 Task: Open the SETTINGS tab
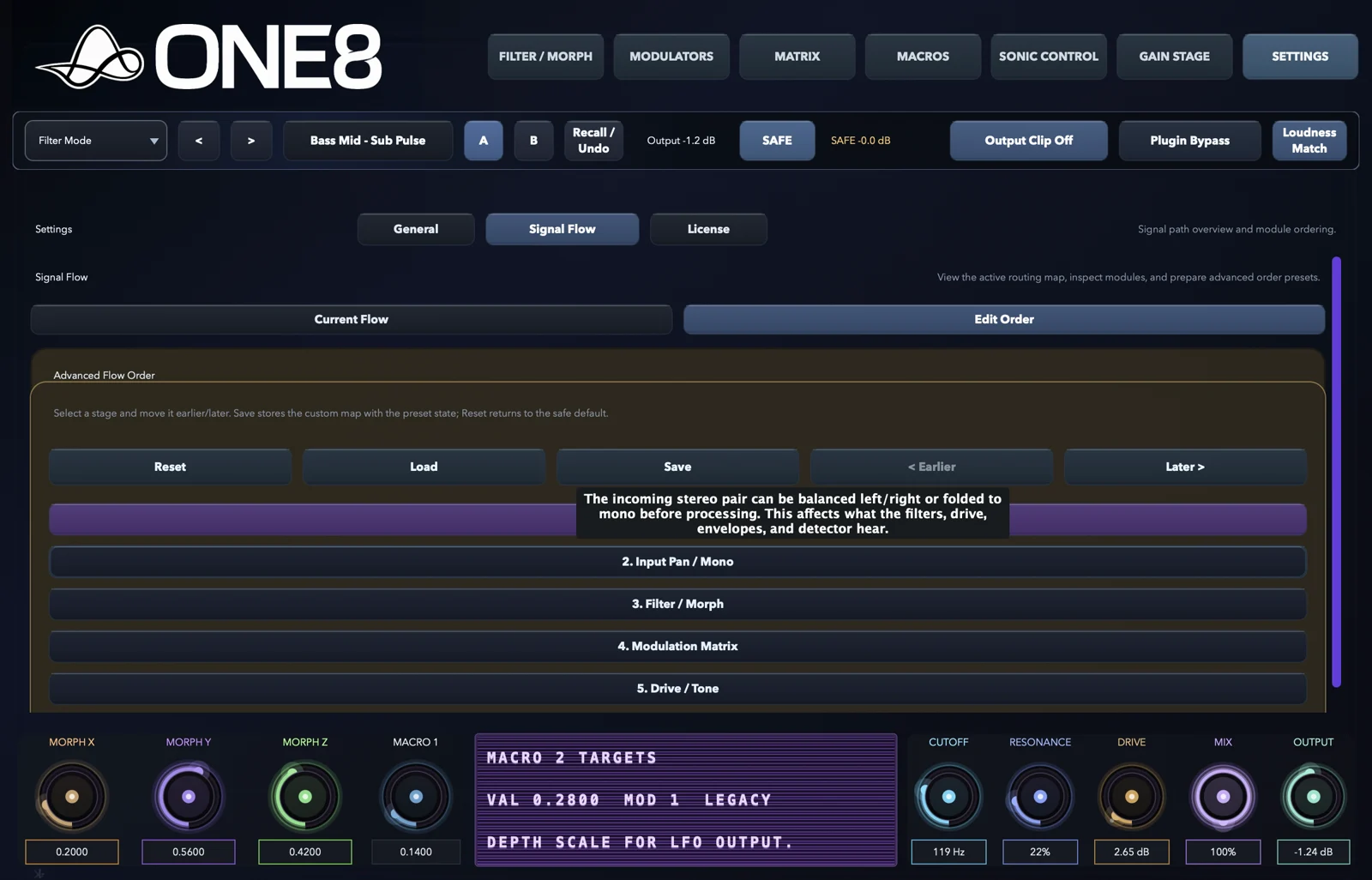(1300, 57)
